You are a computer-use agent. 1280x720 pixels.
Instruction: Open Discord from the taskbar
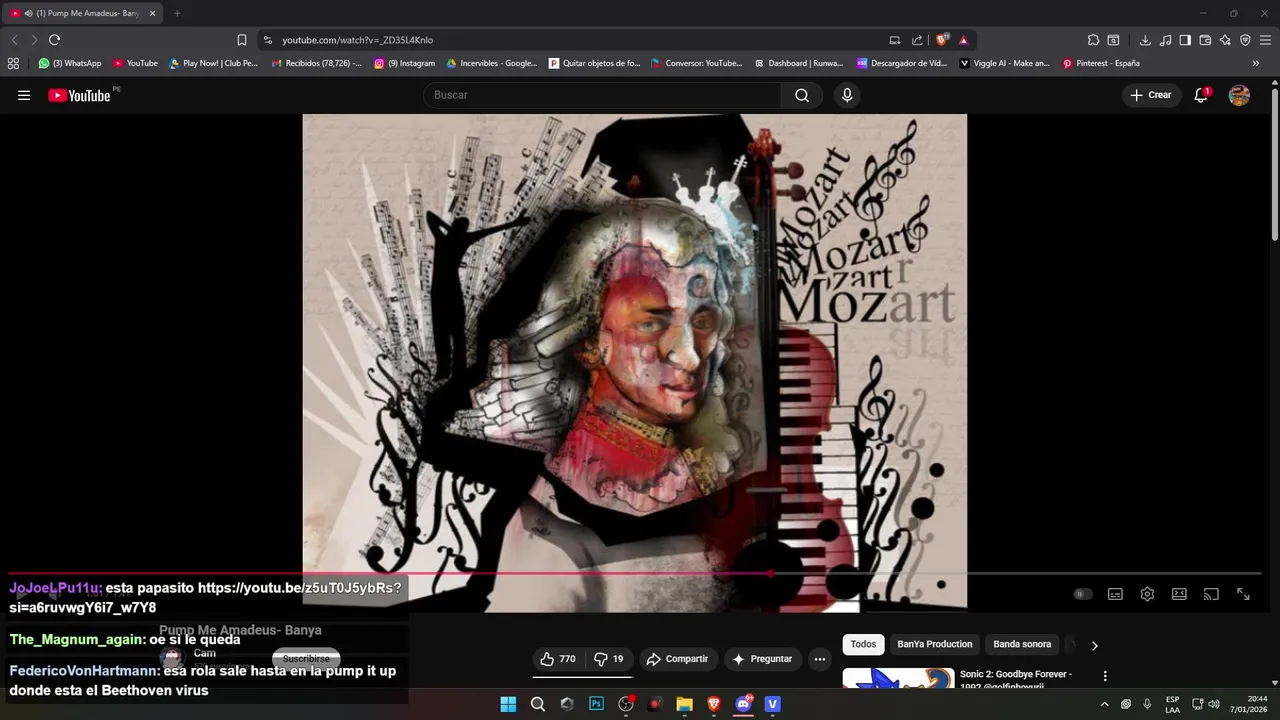tap(743, 704)
